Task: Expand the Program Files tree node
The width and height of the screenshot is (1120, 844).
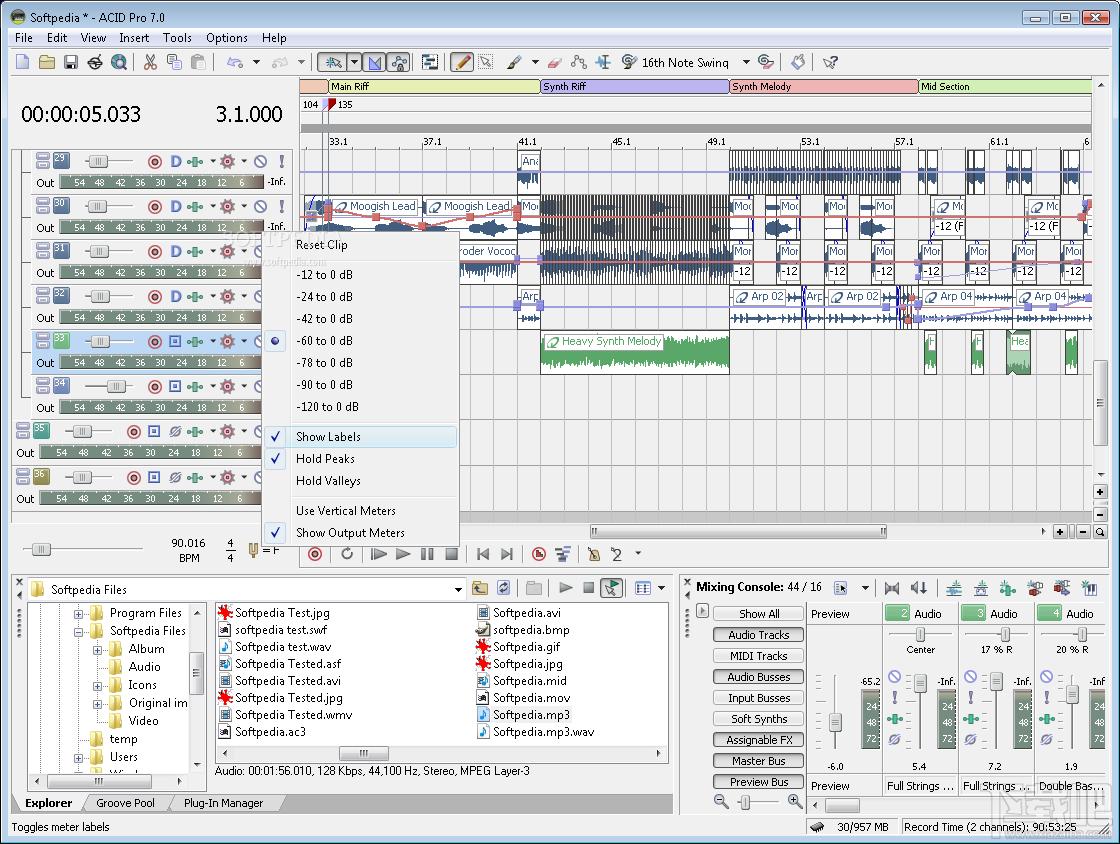Action: (x=79, y=613)
